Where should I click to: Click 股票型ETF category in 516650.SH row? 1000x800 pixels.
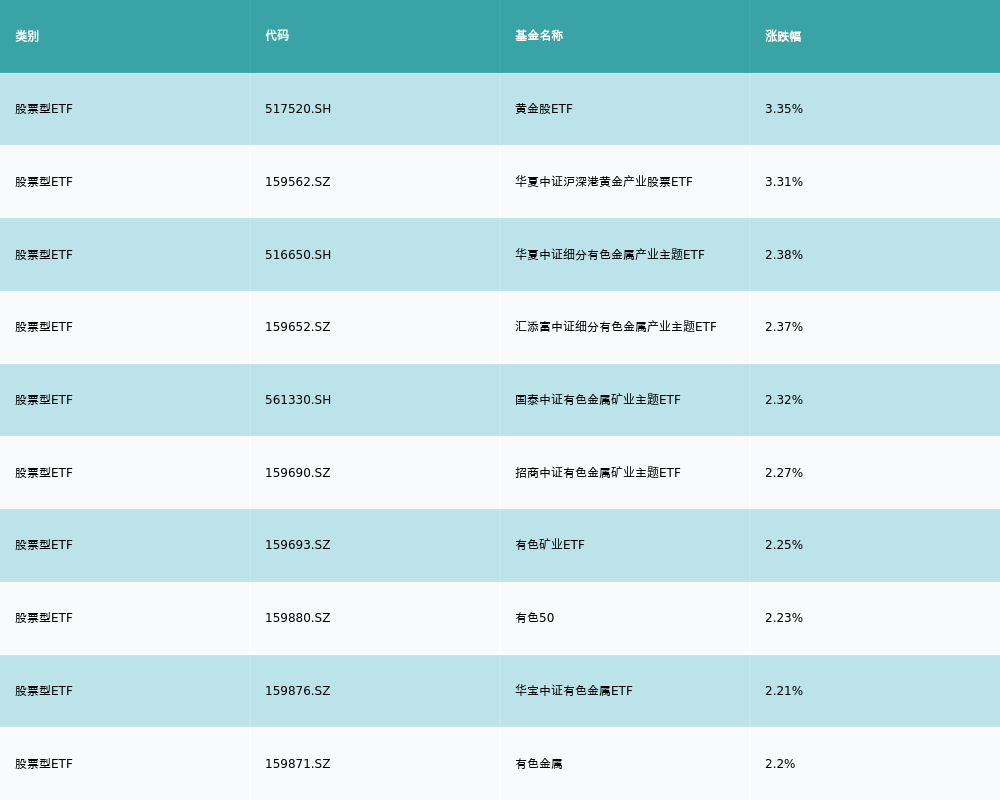point(44,255)
